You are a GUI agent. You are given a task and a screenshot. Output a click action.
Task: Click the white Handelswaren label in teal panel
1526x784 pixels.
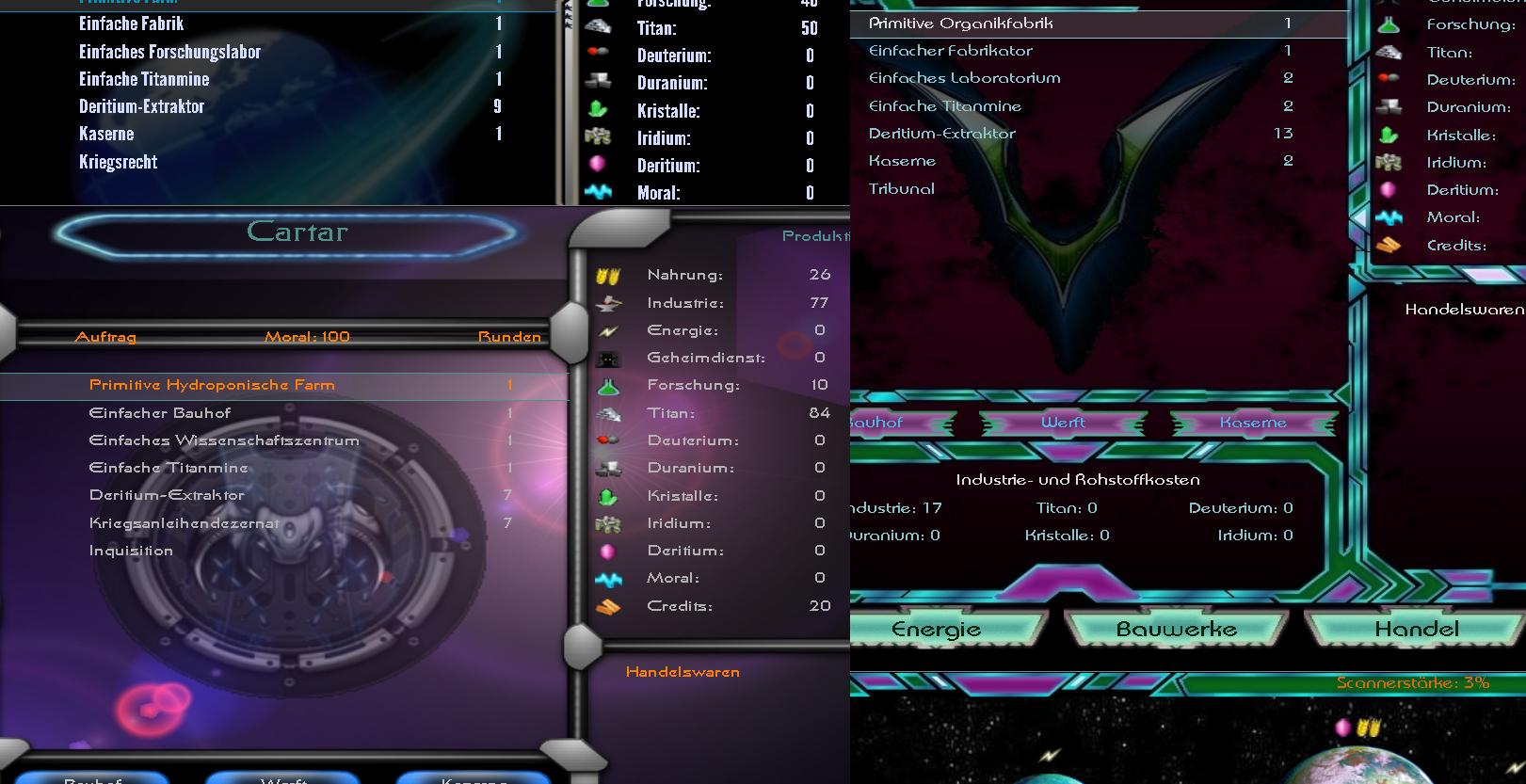point(1465,310)
